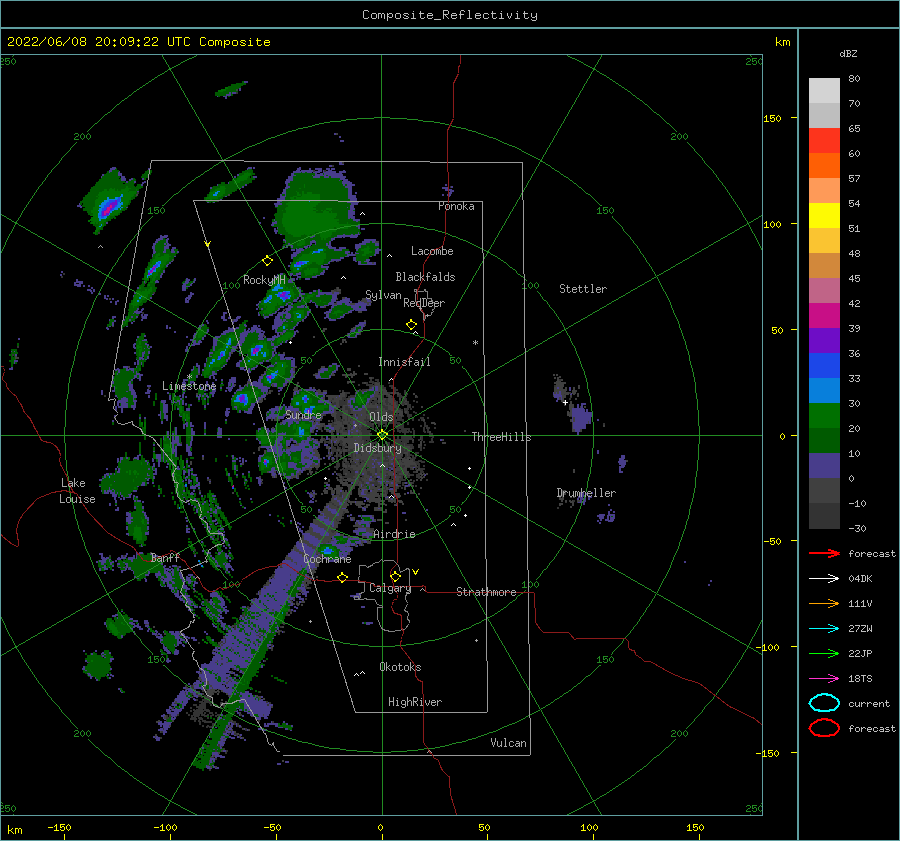
Task: Click the Didsbury label
Action: tap(377, 448)
